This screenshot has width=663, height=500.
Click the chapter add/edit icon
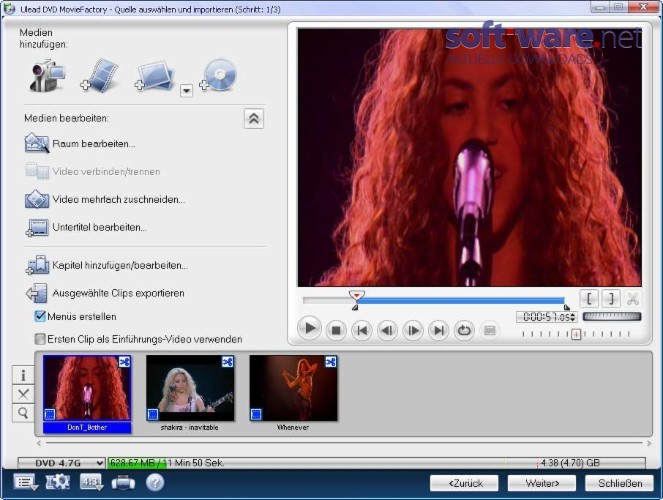[37, 265]
